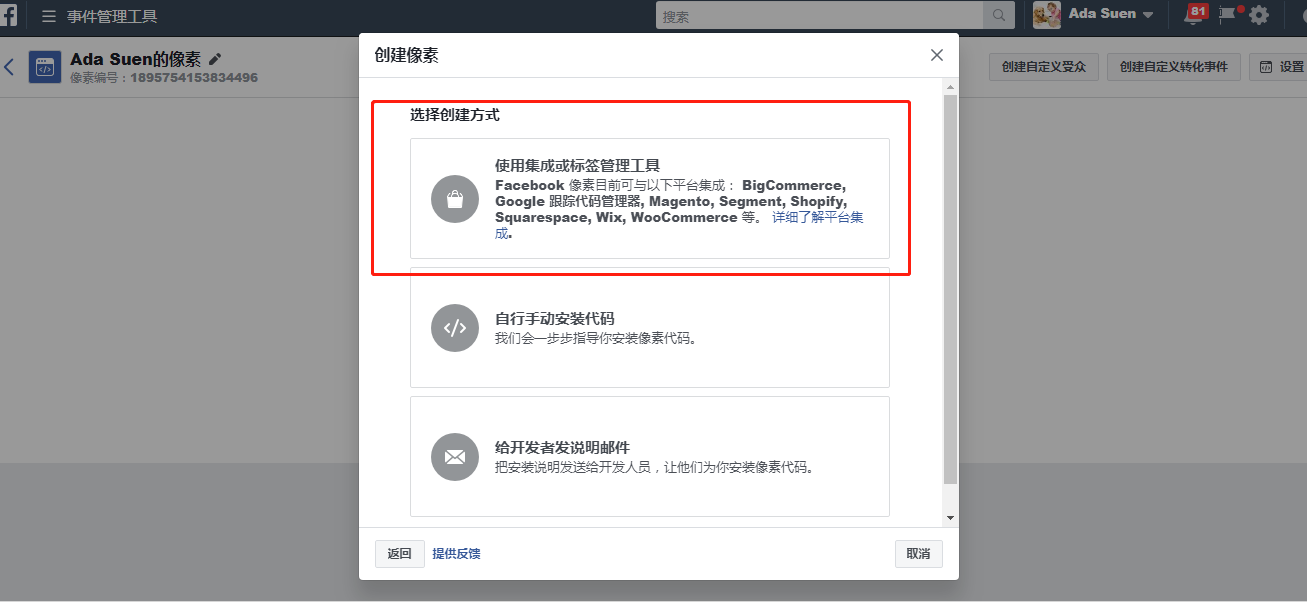This screenshot has height=608, width=1307.
Task: Click the Facebook logo icon
Action: pyautogui.click(x=8, y=15)
